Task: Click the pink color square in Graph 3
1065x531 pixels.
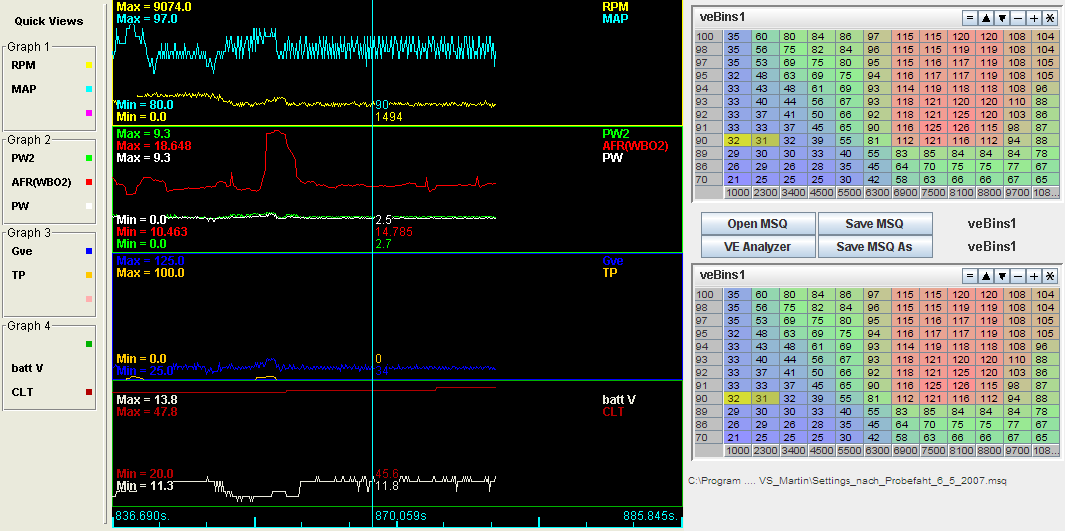Action: (89, 299)
